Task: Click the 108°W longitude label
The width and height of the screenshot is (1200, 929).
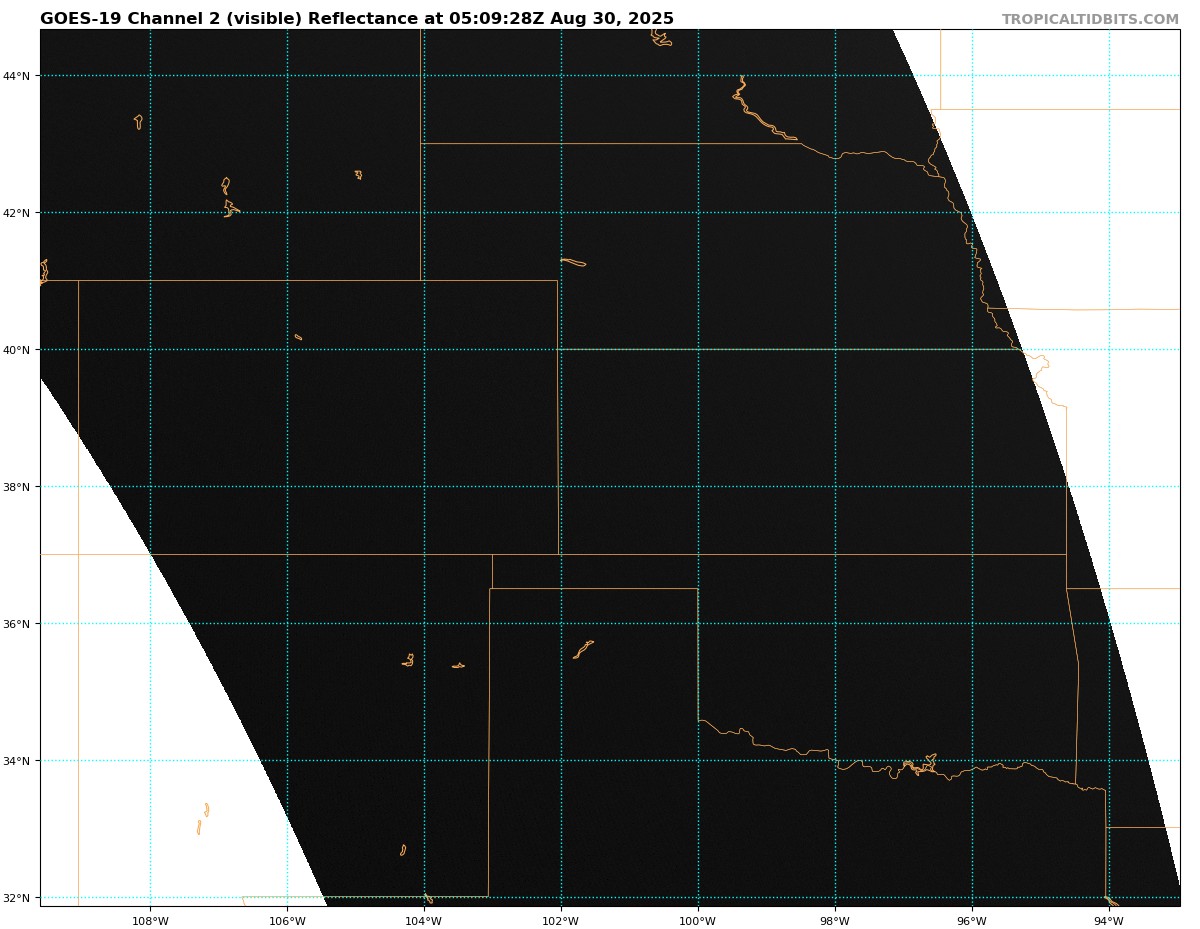Action: click(150, 921)
